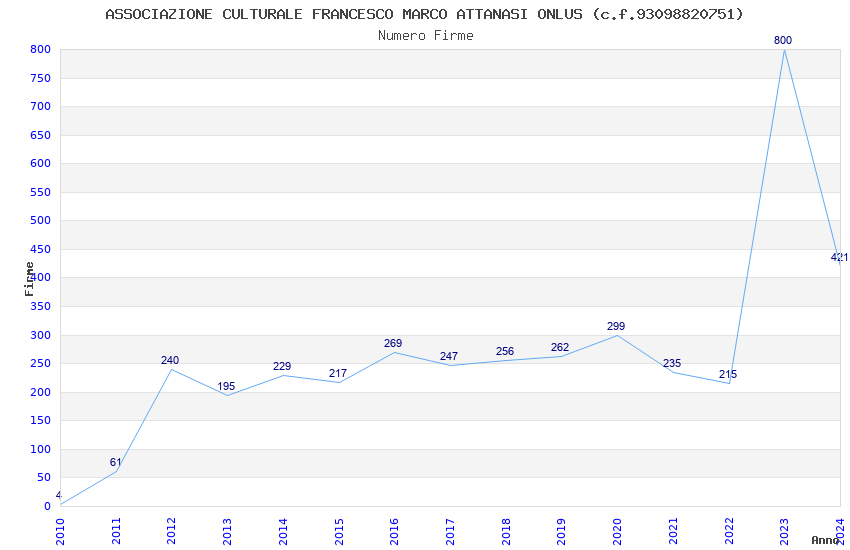
Task: Click the 50 y-axis tick label
Action: click(x=44, y=477)
